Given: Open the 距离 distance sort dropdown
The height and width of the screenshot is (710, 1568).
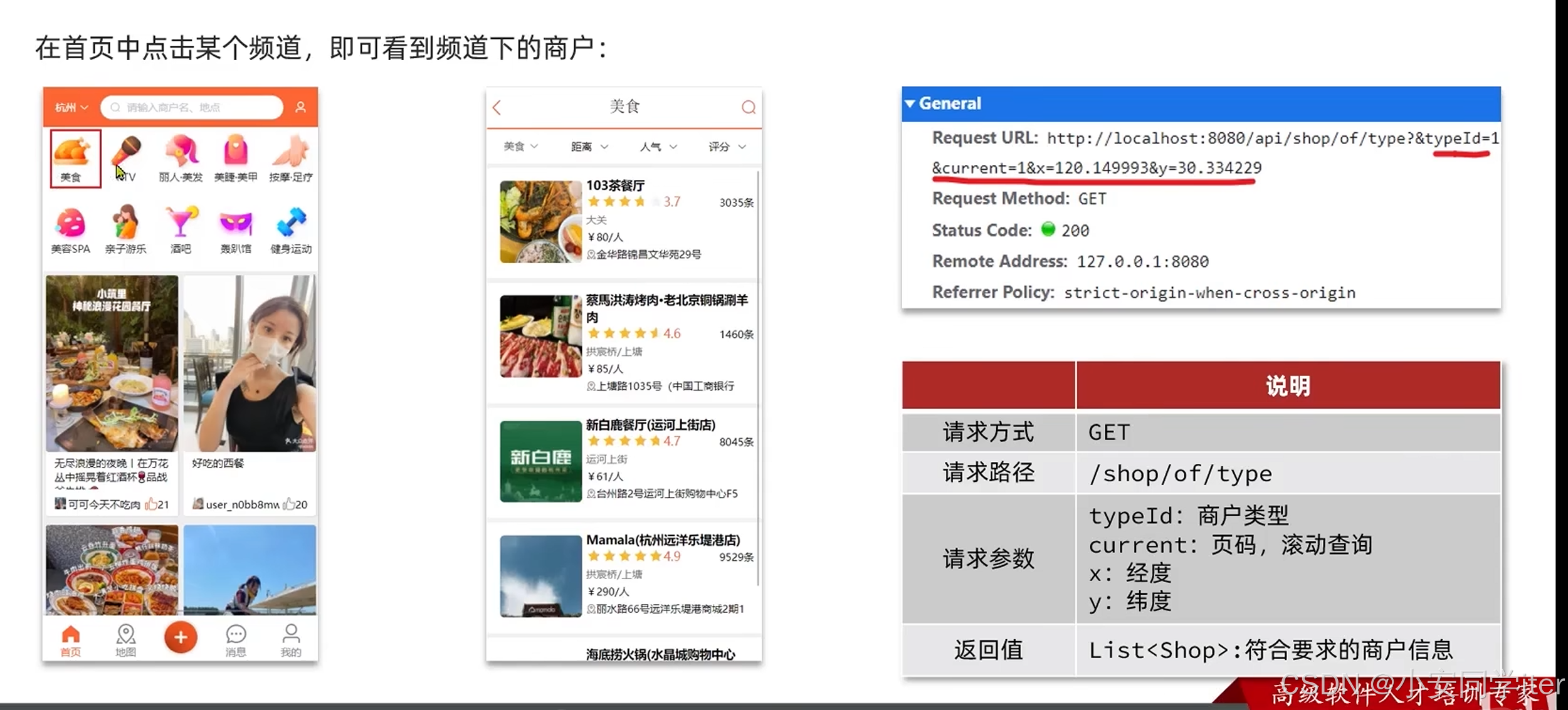Looking at the screenshot, I should [x=589, y=147].
